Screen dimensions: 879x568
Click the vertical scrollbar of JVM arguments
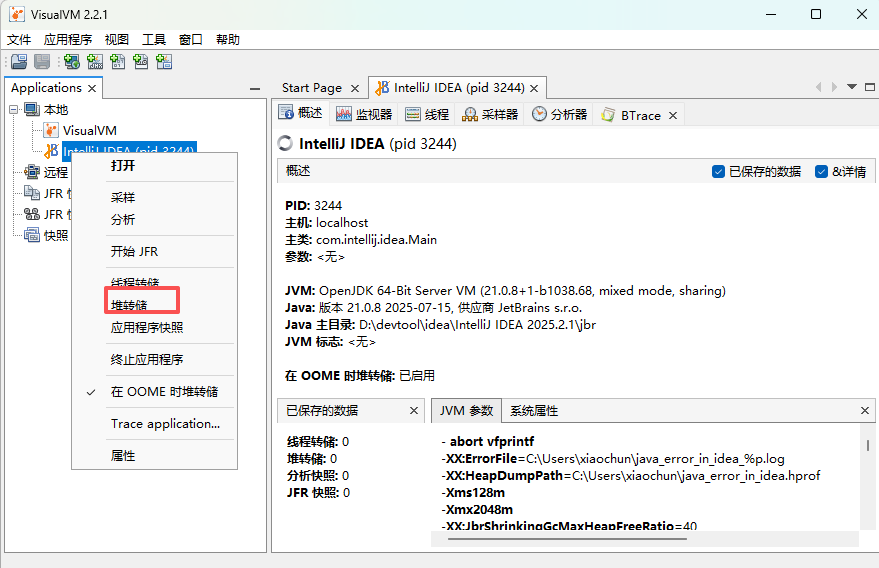pyautogui.click(x=868, y=445)
